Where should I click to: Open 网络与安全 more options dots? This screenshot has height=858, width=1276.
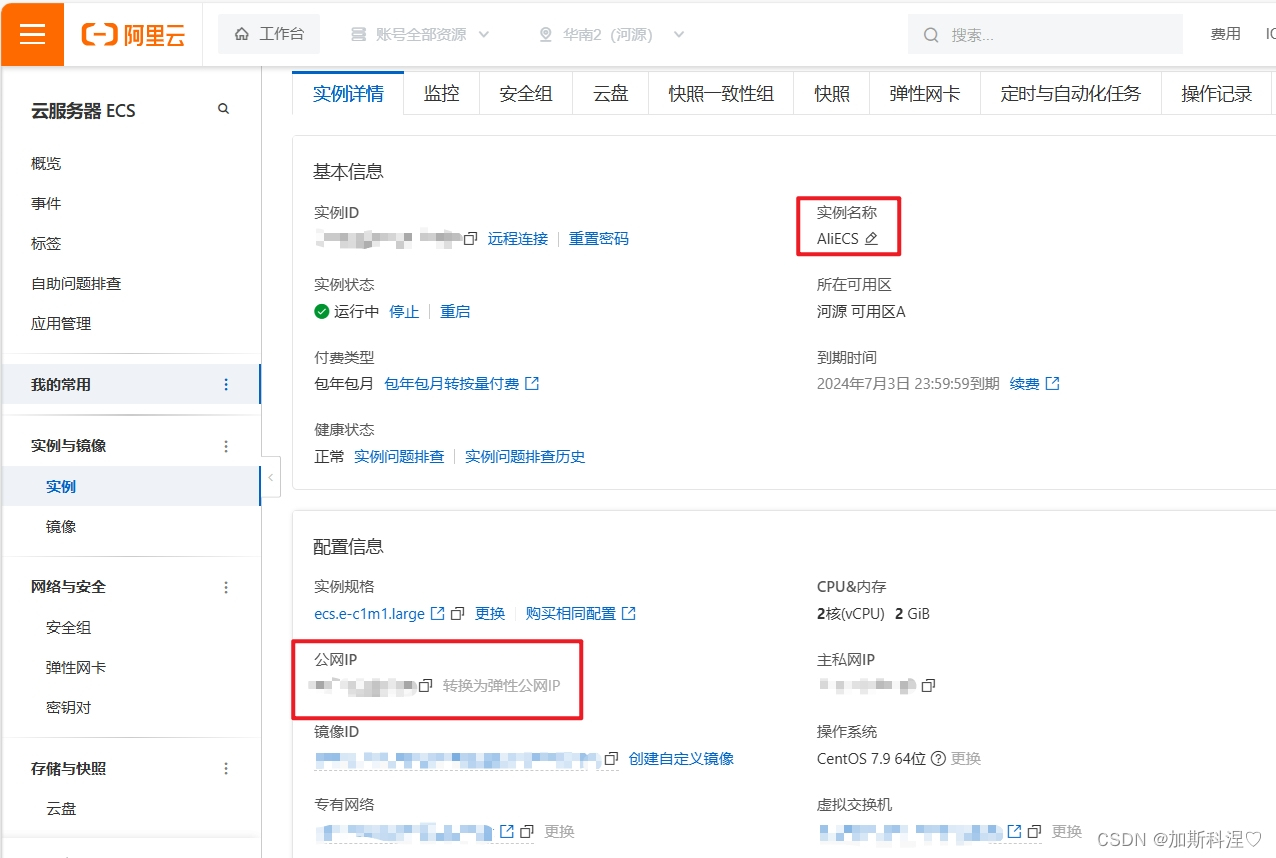tap(226, 587)
